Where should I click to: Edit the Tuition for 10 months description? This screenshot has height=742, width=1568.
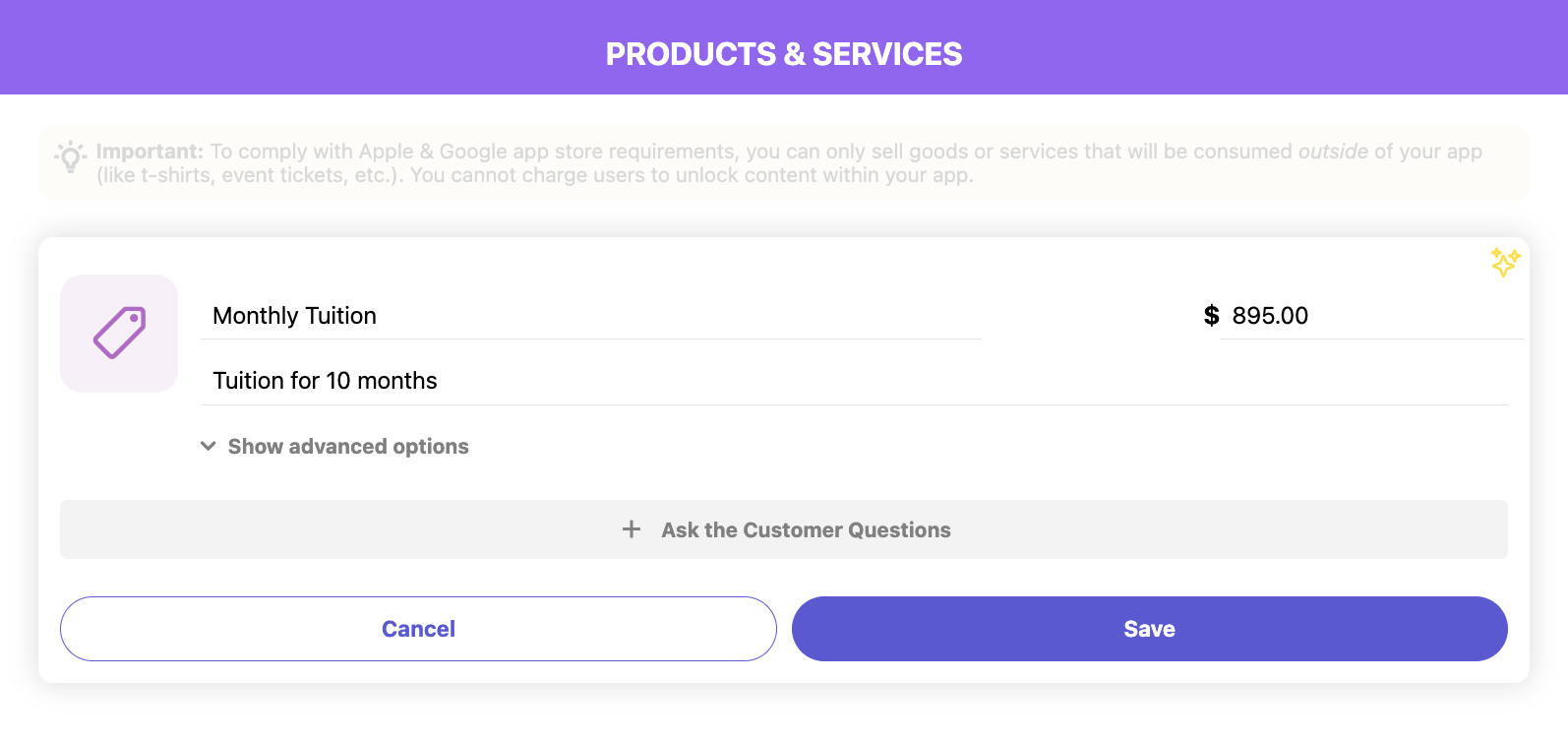854,381
